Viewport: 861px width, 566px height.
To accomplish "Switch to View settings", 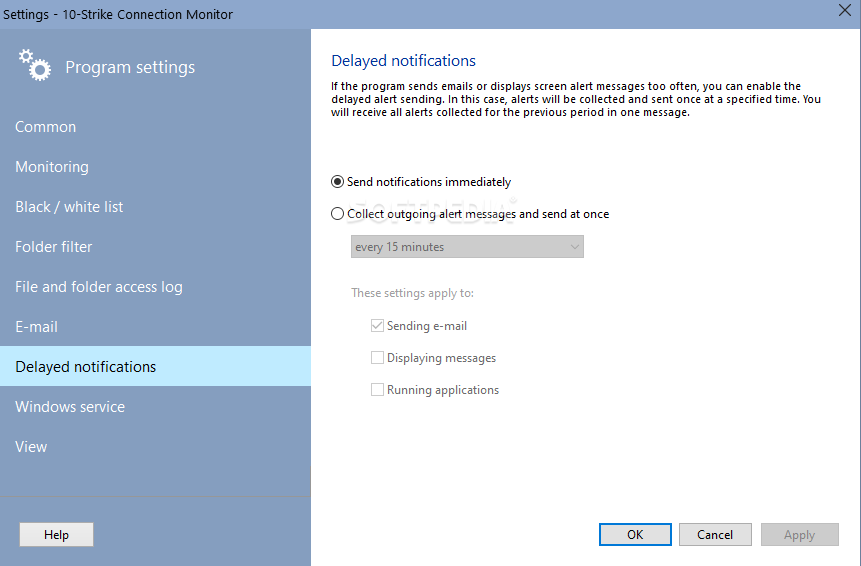I will coord(155,447).
